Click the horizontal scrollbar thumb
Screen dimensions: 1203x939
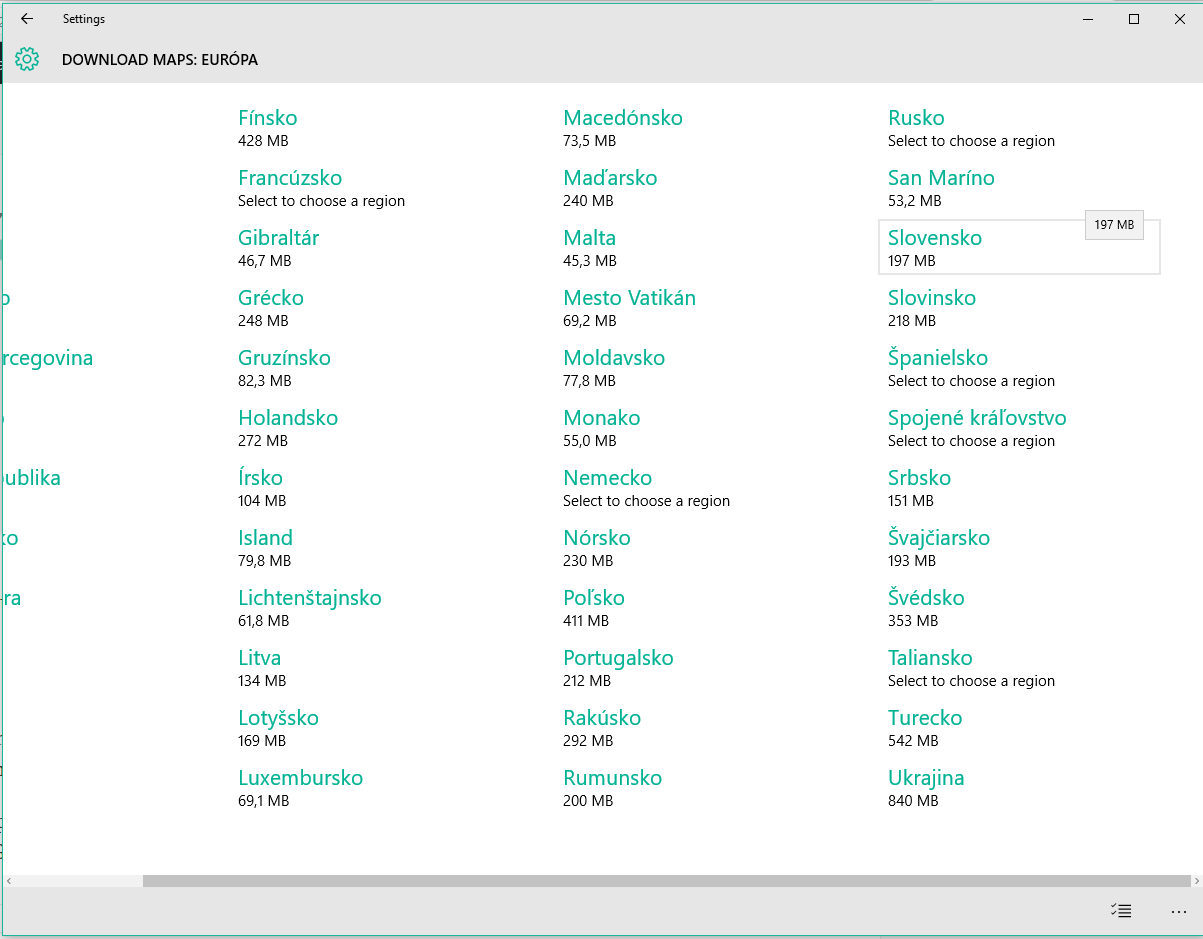tap(665, 881)
